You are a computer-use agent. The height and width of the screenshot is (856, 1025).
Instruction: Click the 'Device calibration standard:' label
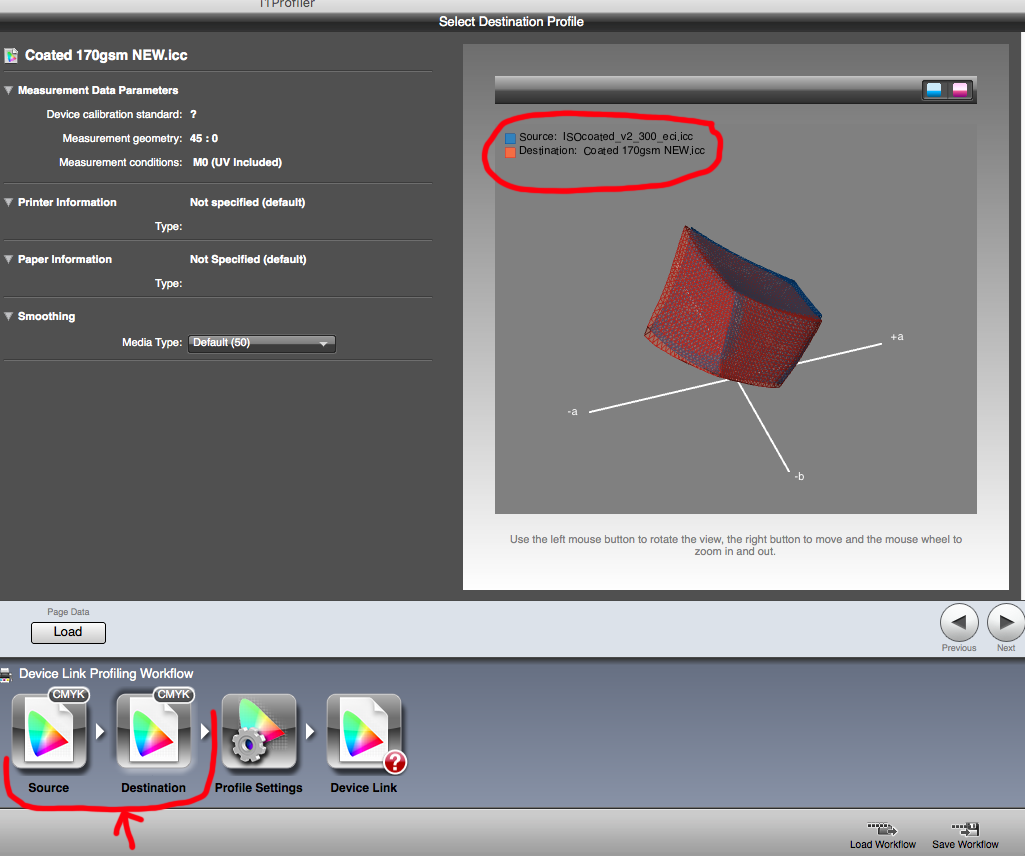pyautogui.click(x=114, y=114)
